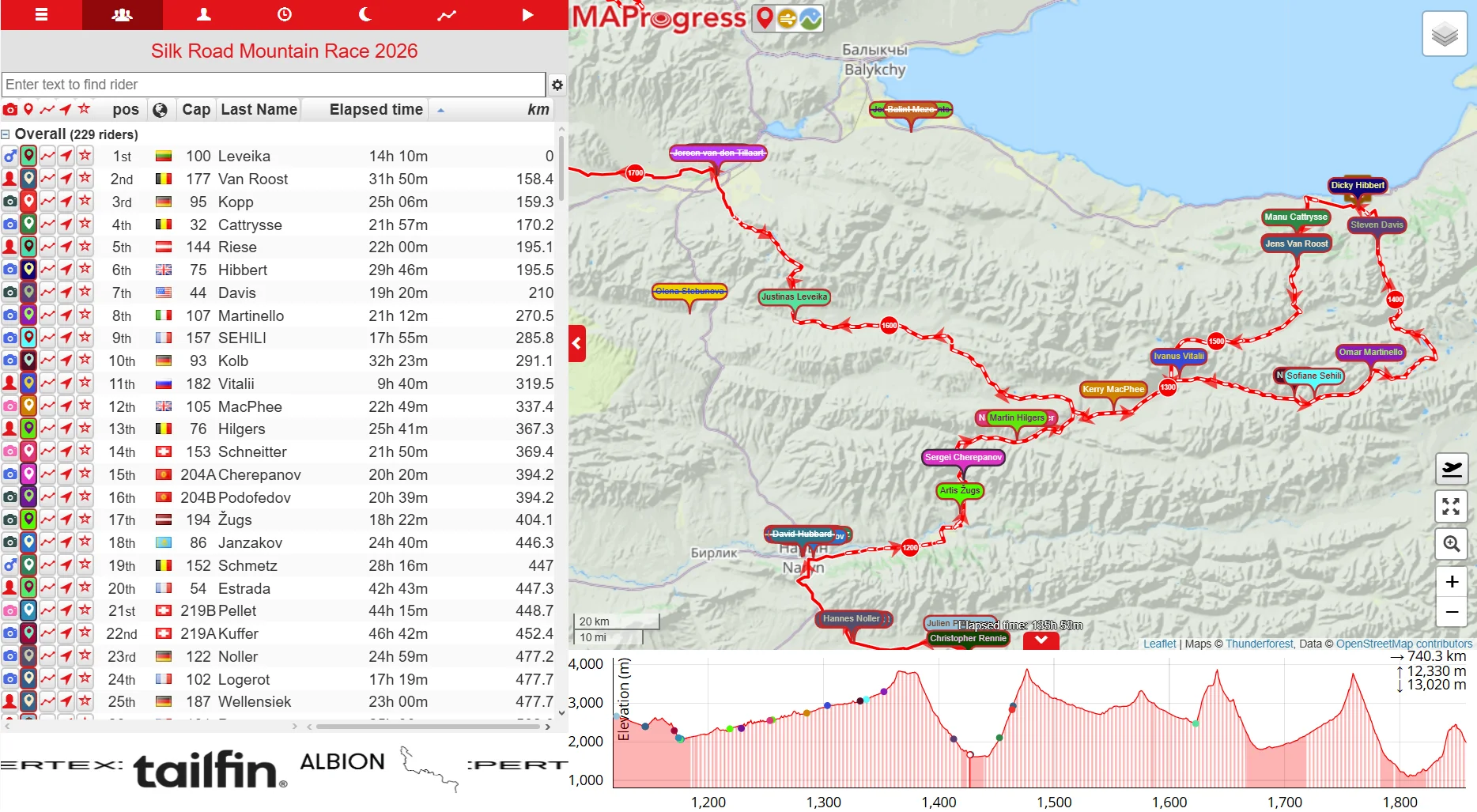Screen dimensions: 1477x812
Task: Click the arrow follow column header icon
Action: click(x=66, y=110)
